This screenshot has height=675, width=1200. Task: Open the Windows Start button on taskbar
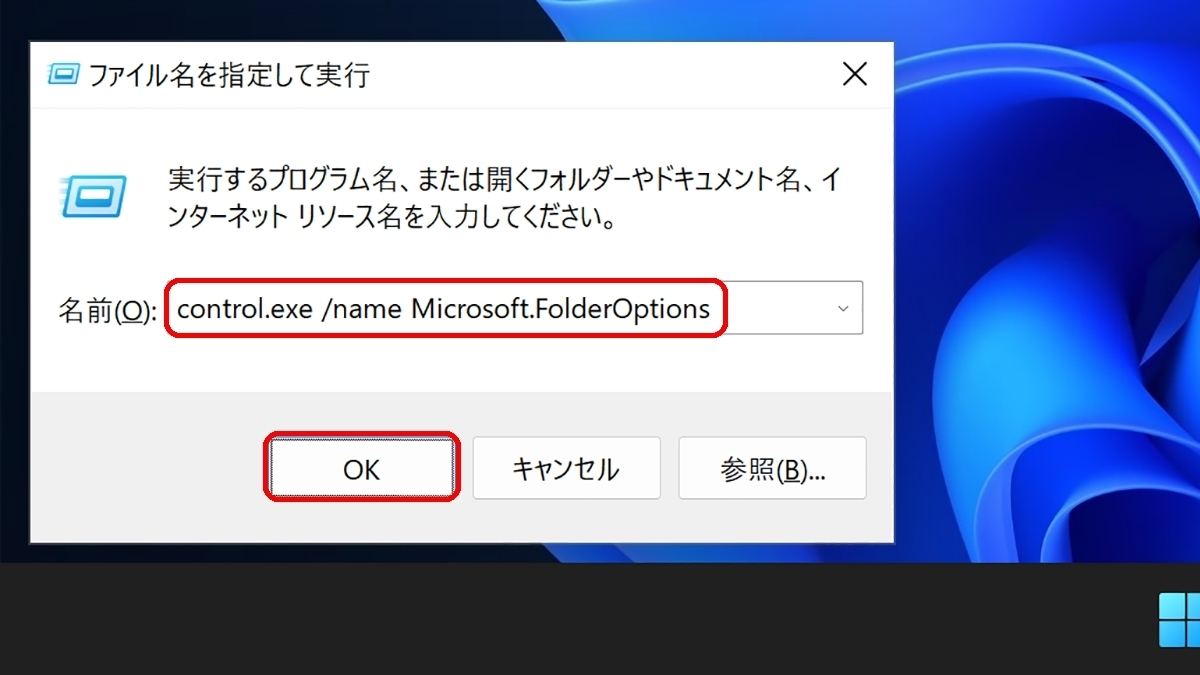pos(1179,620)
